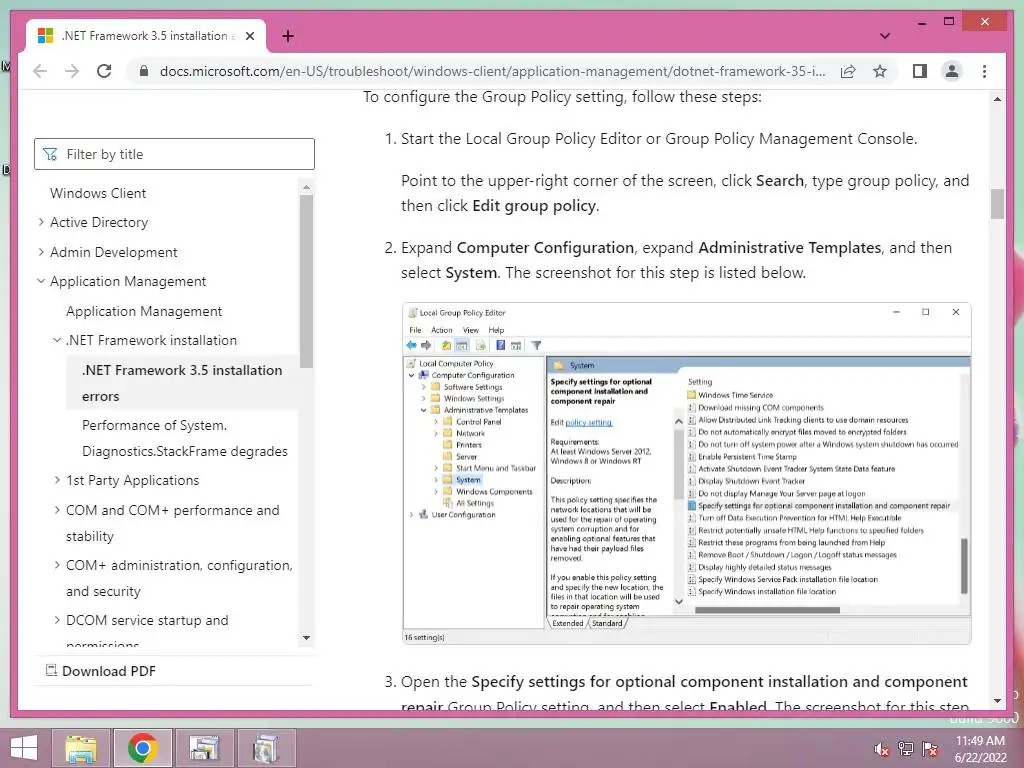Open the Chrome profile avatar
This screenshot has width=1024, height=768.
952,71
